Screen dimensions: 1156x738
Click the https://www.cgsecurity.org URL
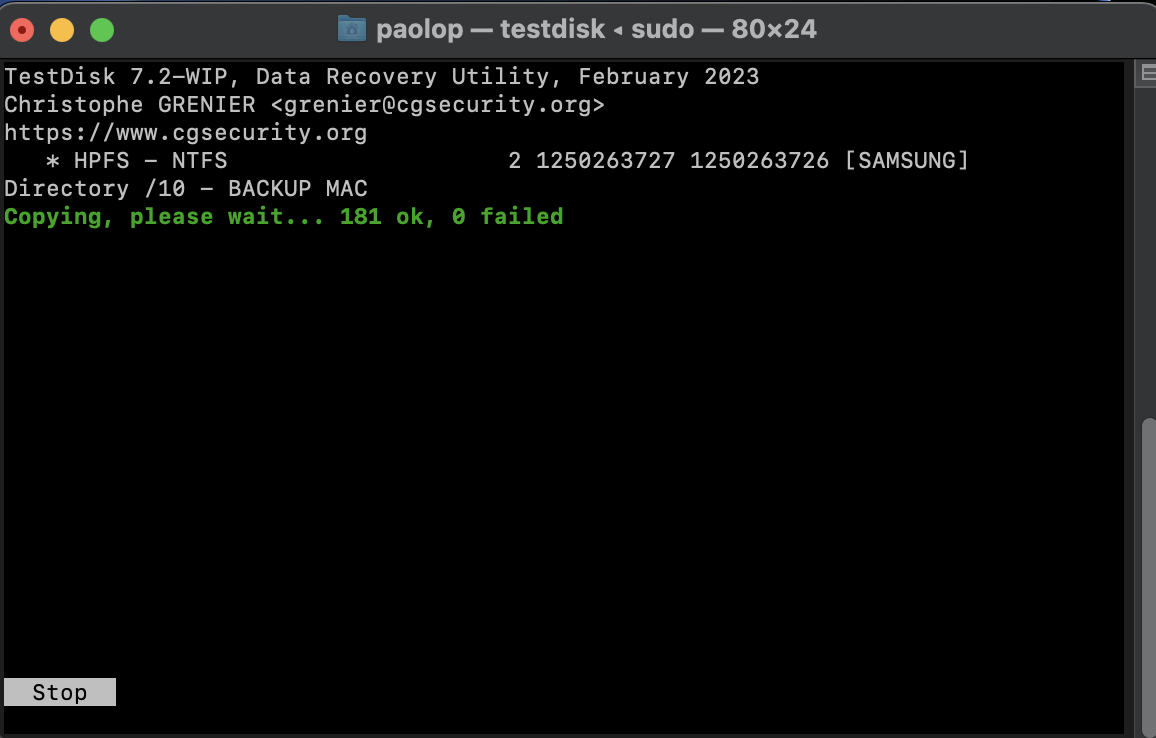(186, 133)
